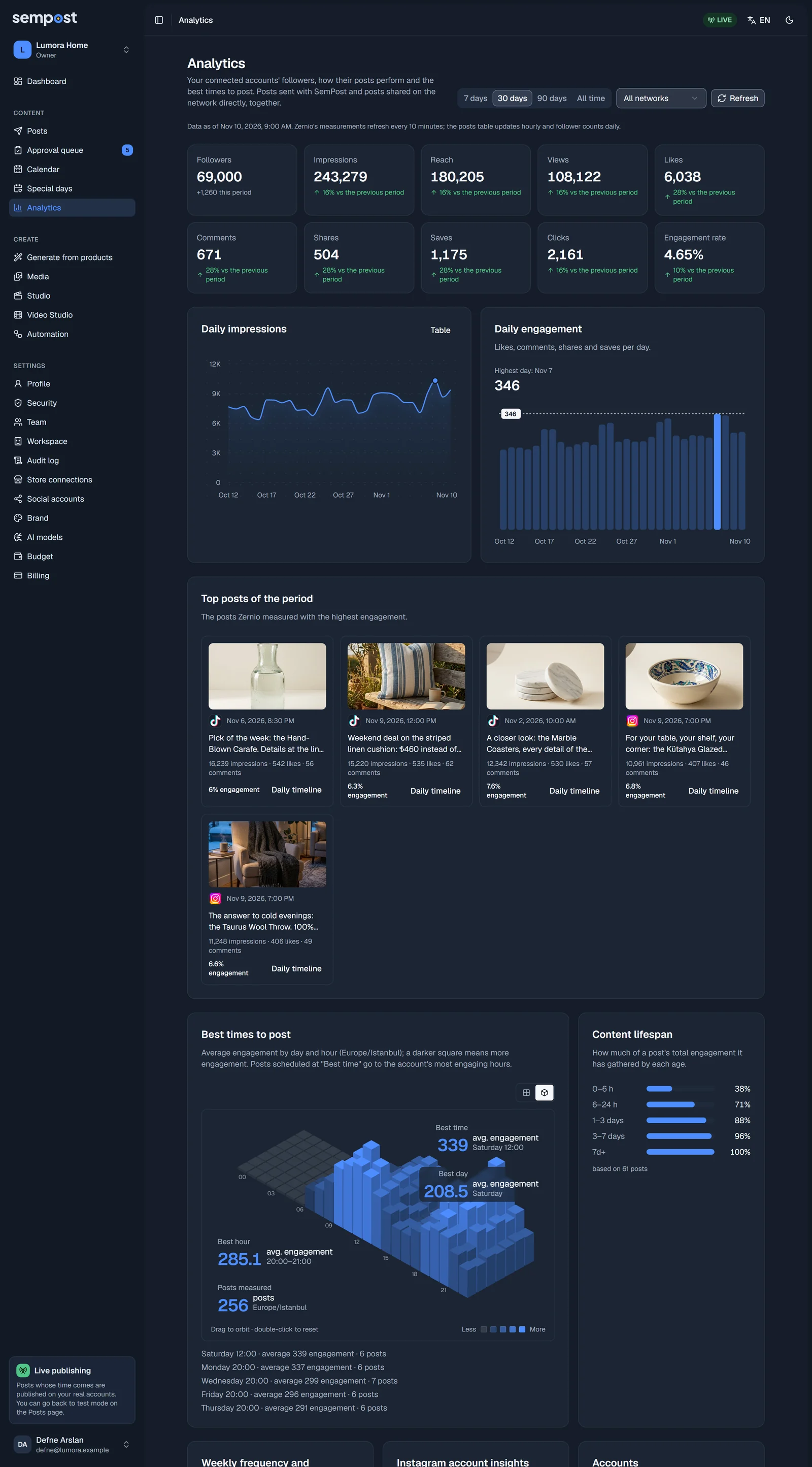The image size is (812, 1467).
Task: Expand the Lumora Home workspace switcher
Action: point(72,50)
